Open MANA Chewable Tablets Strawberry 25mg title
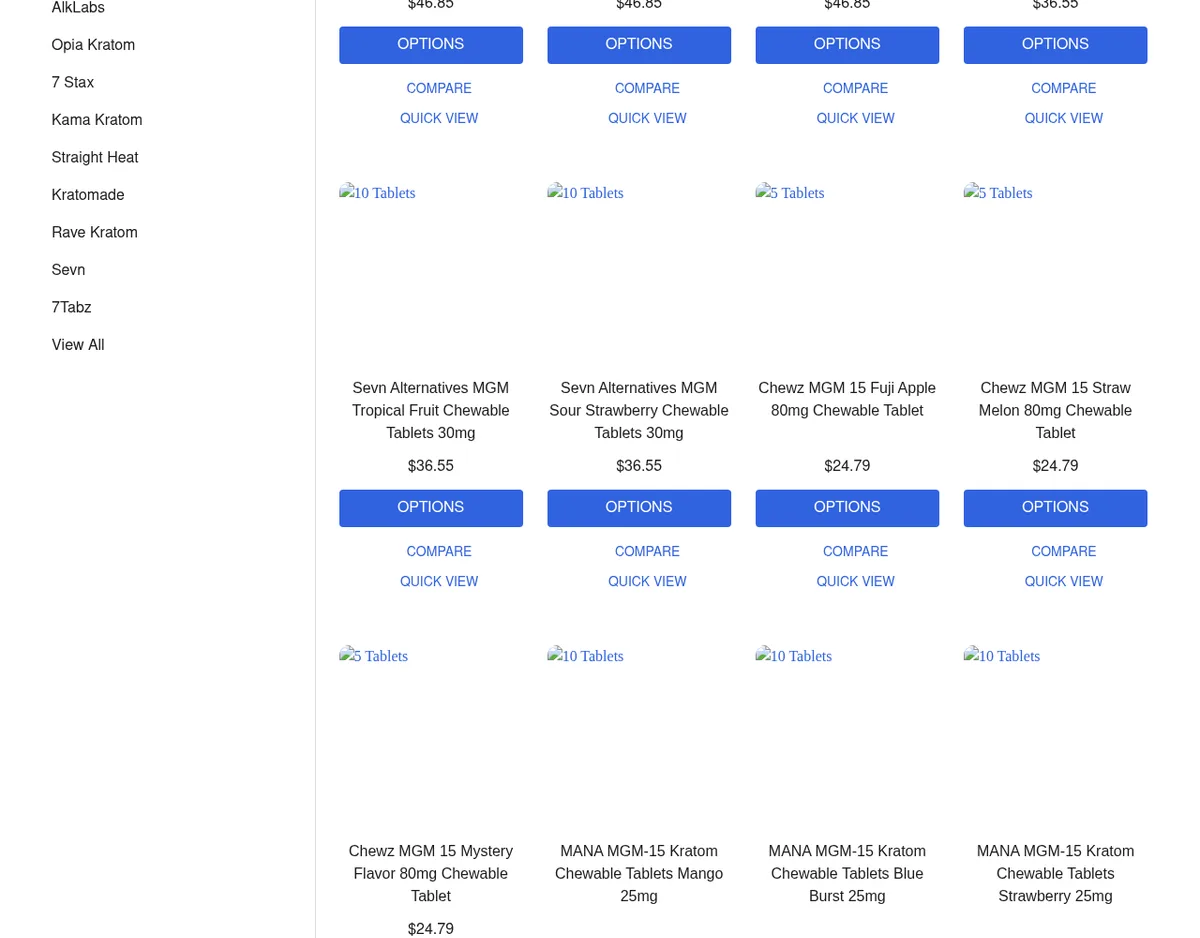Viewport: 1200px width, 938px height. click(1055, 873)
